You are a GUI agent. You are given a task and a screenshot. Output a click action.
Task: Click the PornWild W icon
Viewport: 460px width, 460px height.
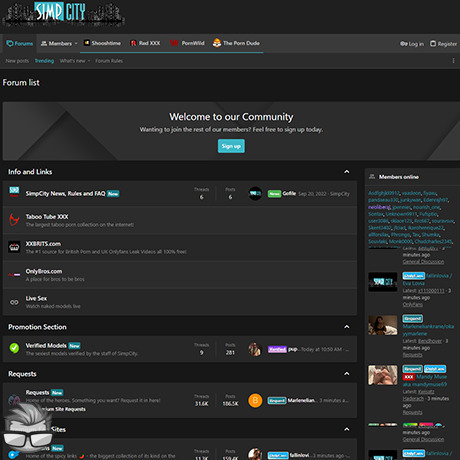[174, 43]
